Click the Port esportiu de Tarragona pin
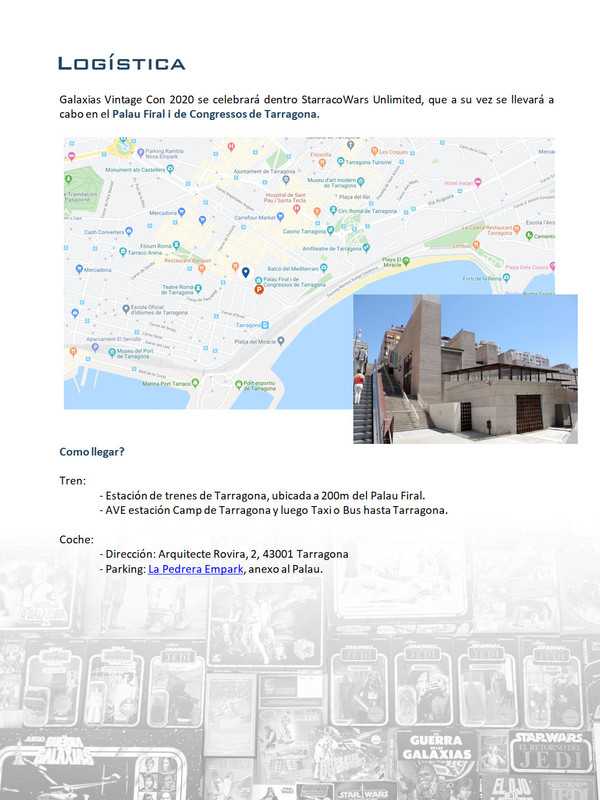 coord(238,385)
